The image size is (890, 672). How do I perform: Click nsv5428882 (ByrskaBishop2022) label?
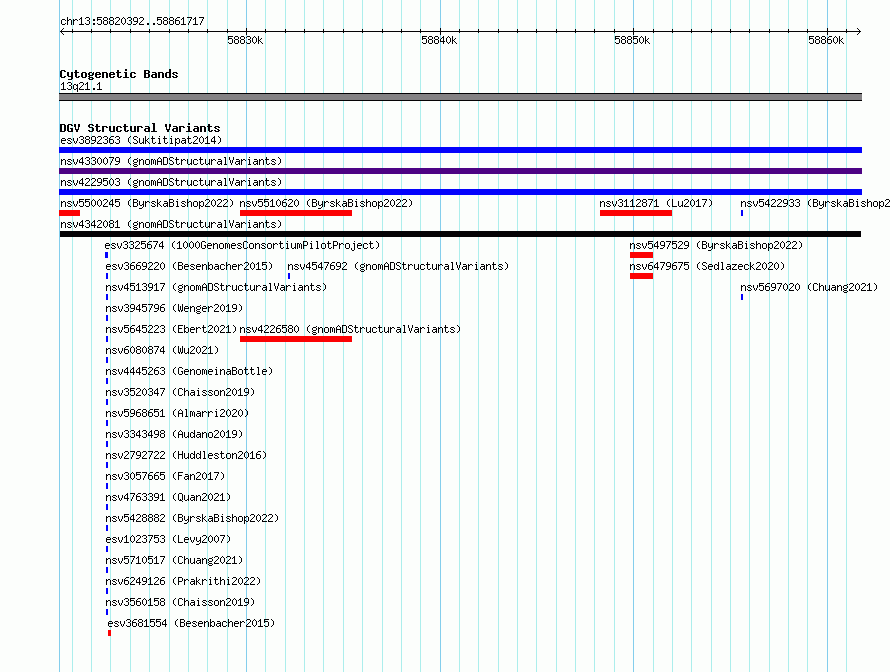192,518
